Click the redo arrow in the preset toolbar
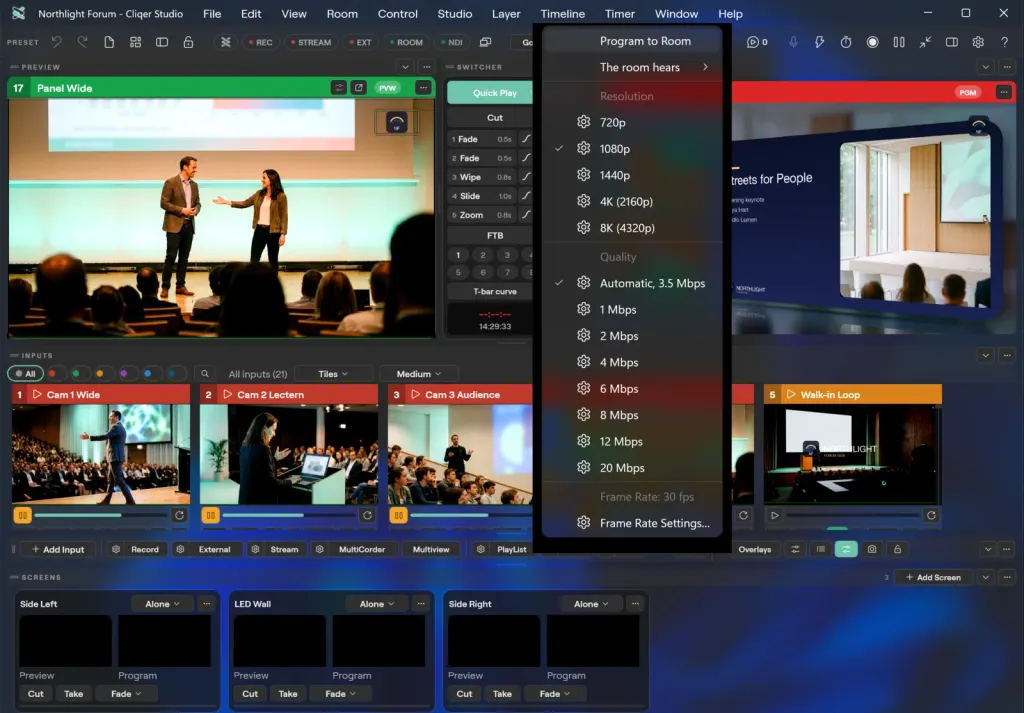This screenshot has width=1024, height=713. pyautogui.click(x=82, y=42)
